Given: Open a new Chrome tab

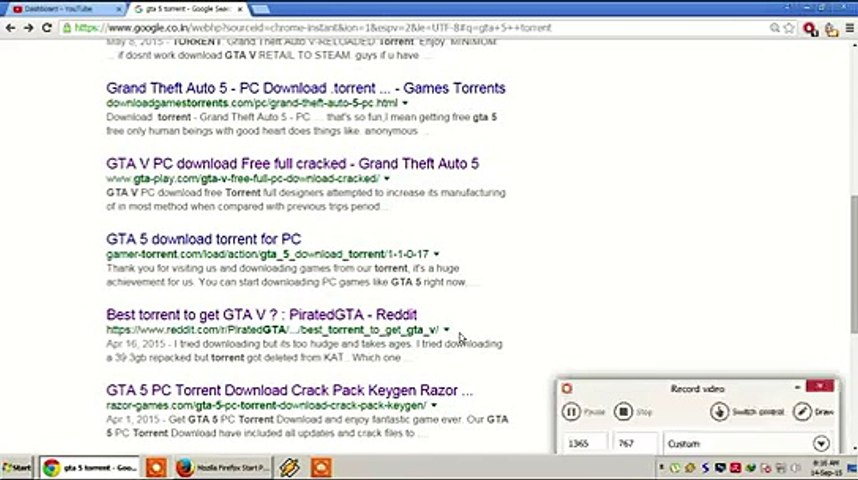Looking at the screenshot, I should [x=260, y=9].
